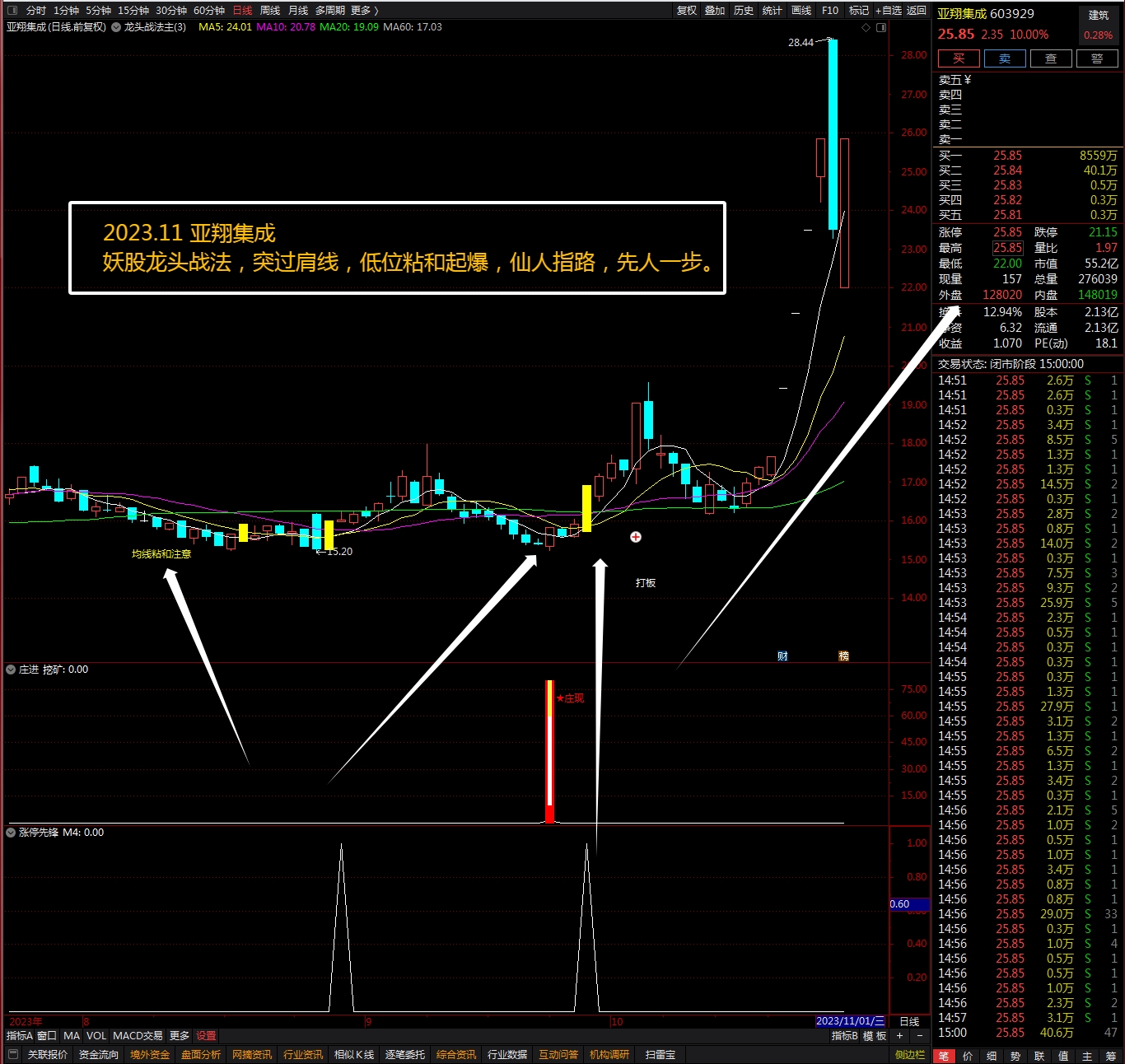Open the 多周期 multi-period view
This screenshot has height=1064, width=1125.
pos(330,11)
